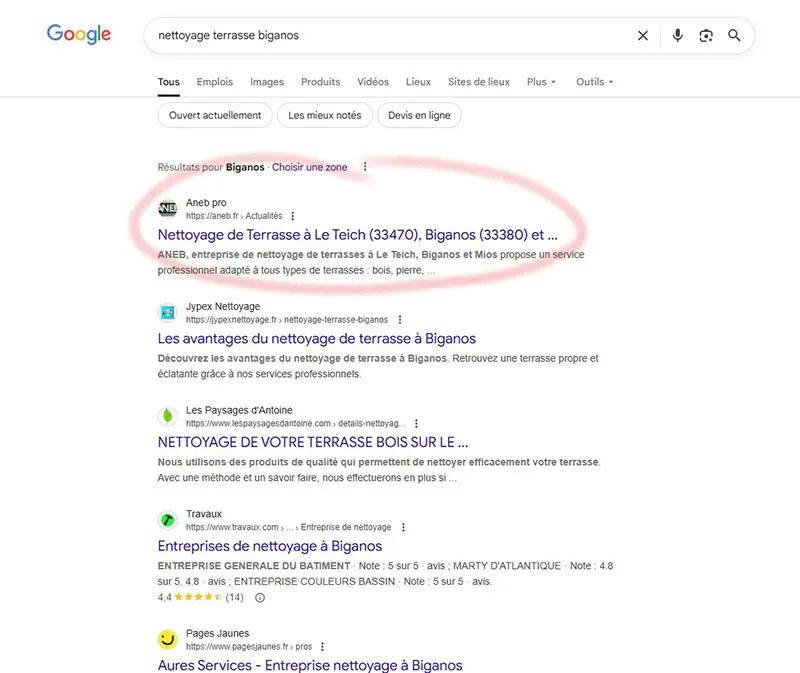Open the three-dot menu beside 'Choisir une zone'

click(x=364, y=166)
